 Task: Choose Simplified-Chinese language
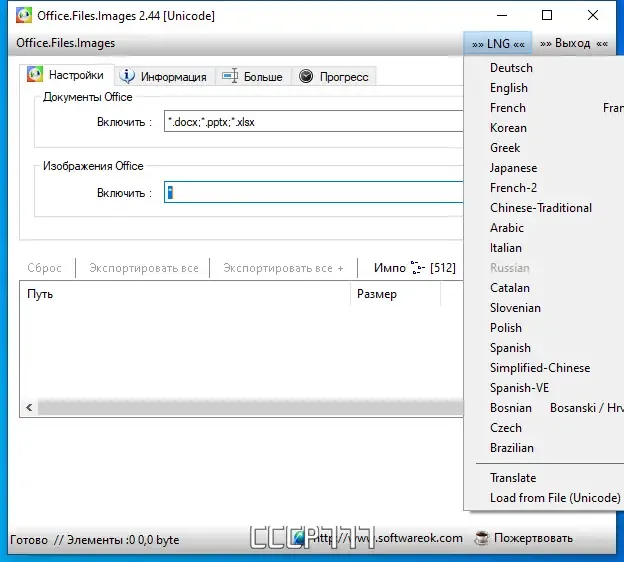click(540, 368)
